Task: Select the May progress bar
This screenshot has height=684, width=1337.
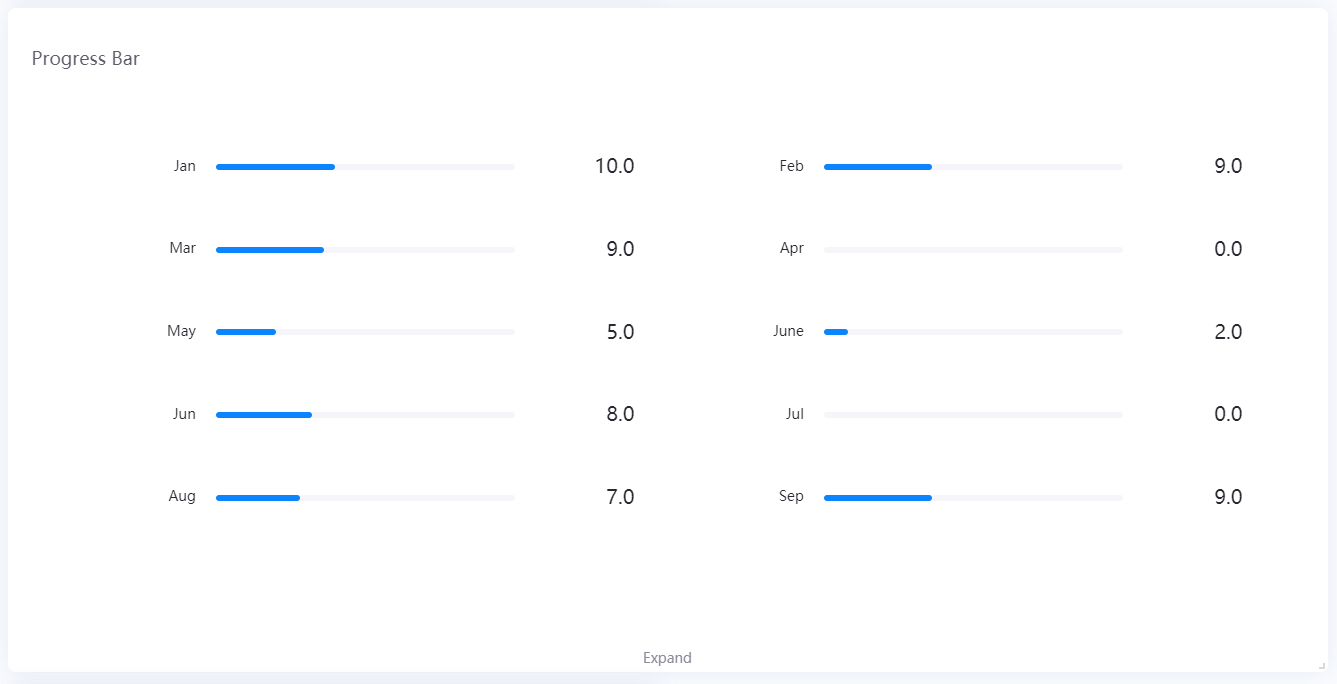Action: [365, 332]
